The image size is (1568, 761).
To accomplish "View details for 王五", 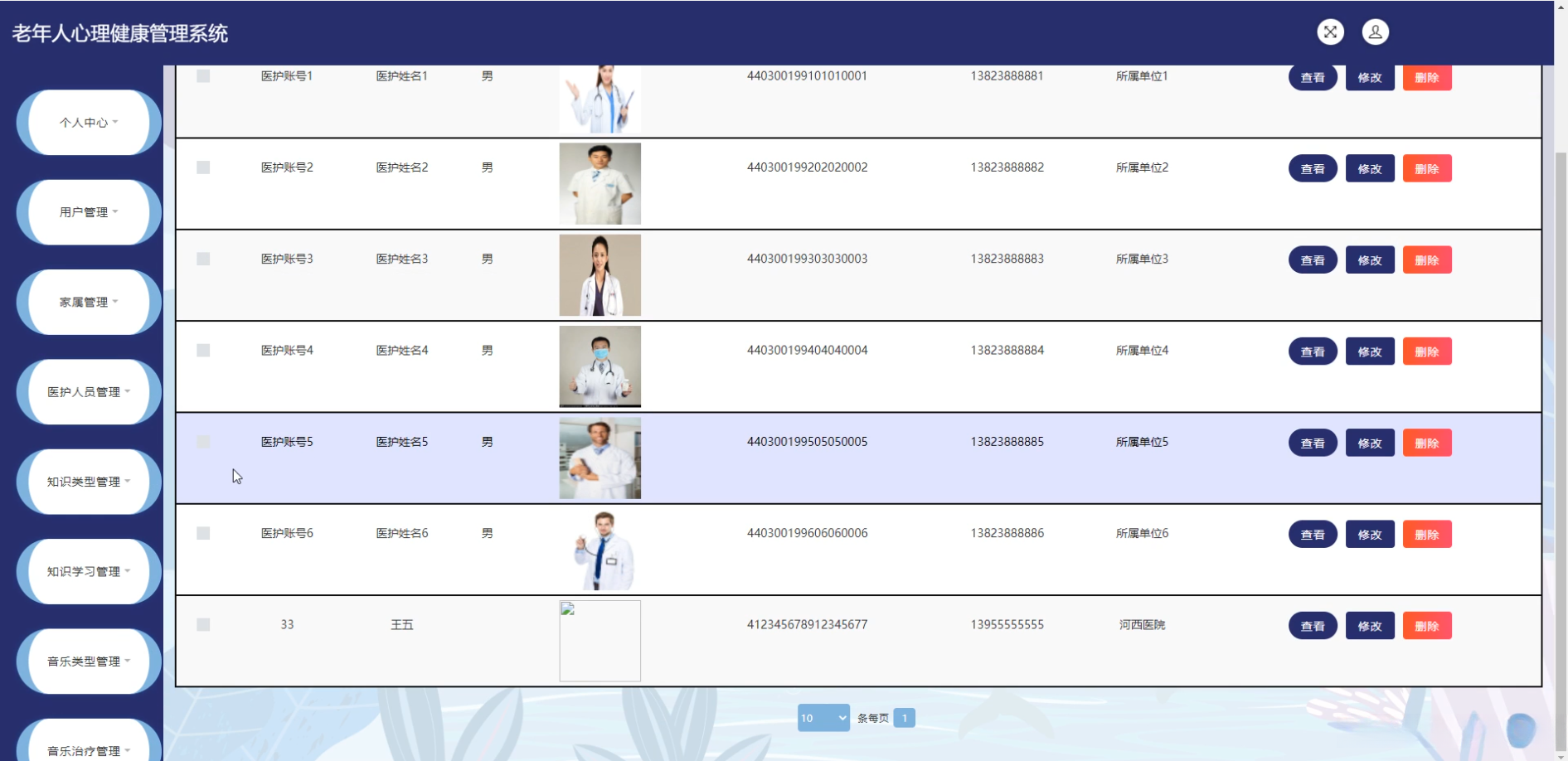I will (1313, 626).
